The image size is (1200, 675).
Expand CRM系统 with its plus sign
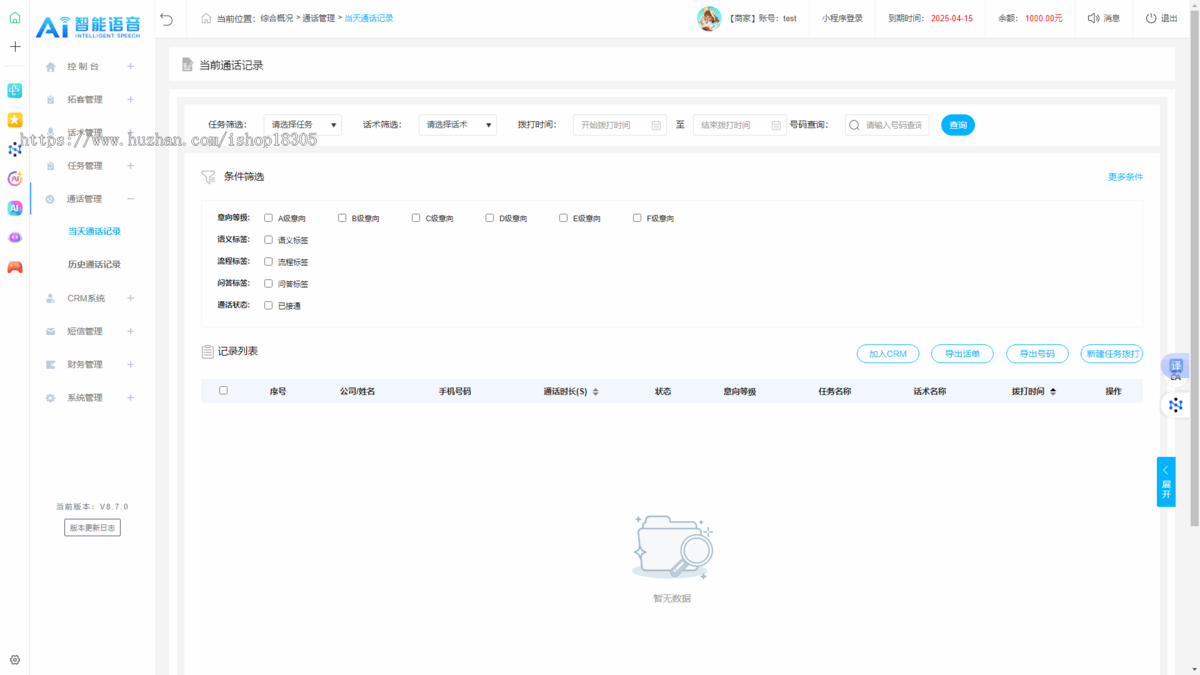point(131,298)
